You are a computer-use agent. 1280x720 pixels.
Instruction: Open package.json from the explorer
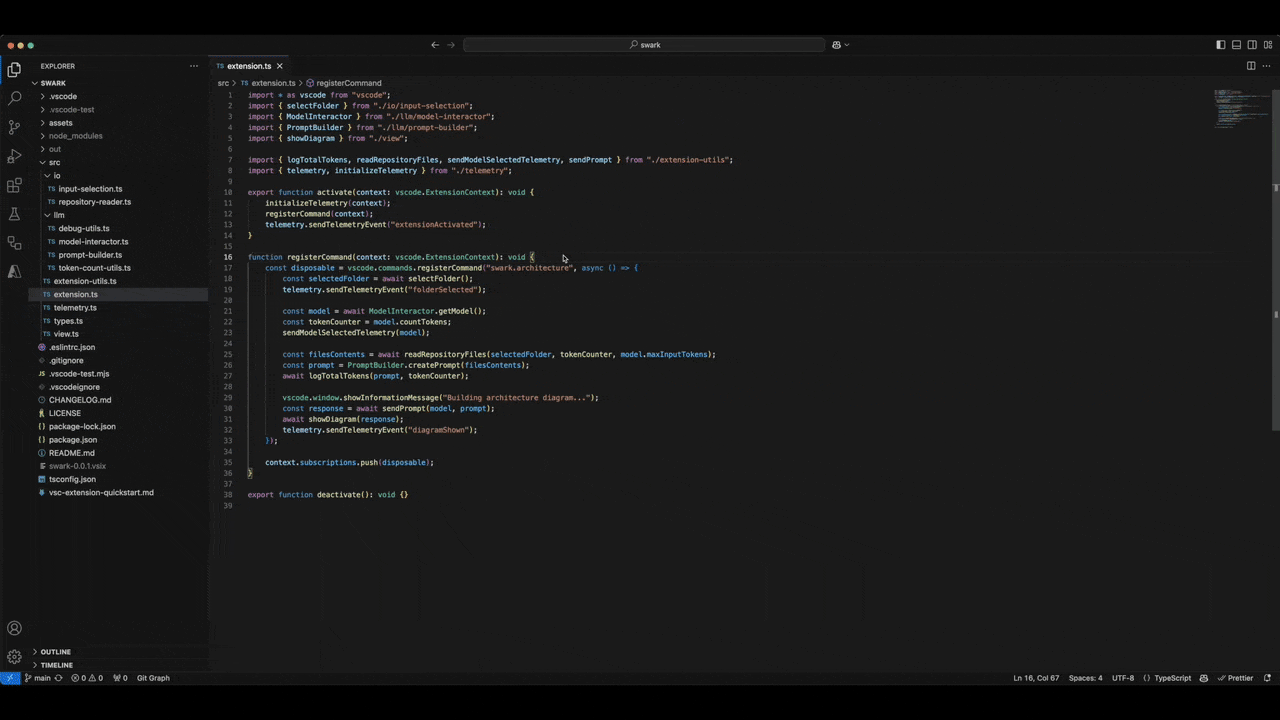click(72, 440)
